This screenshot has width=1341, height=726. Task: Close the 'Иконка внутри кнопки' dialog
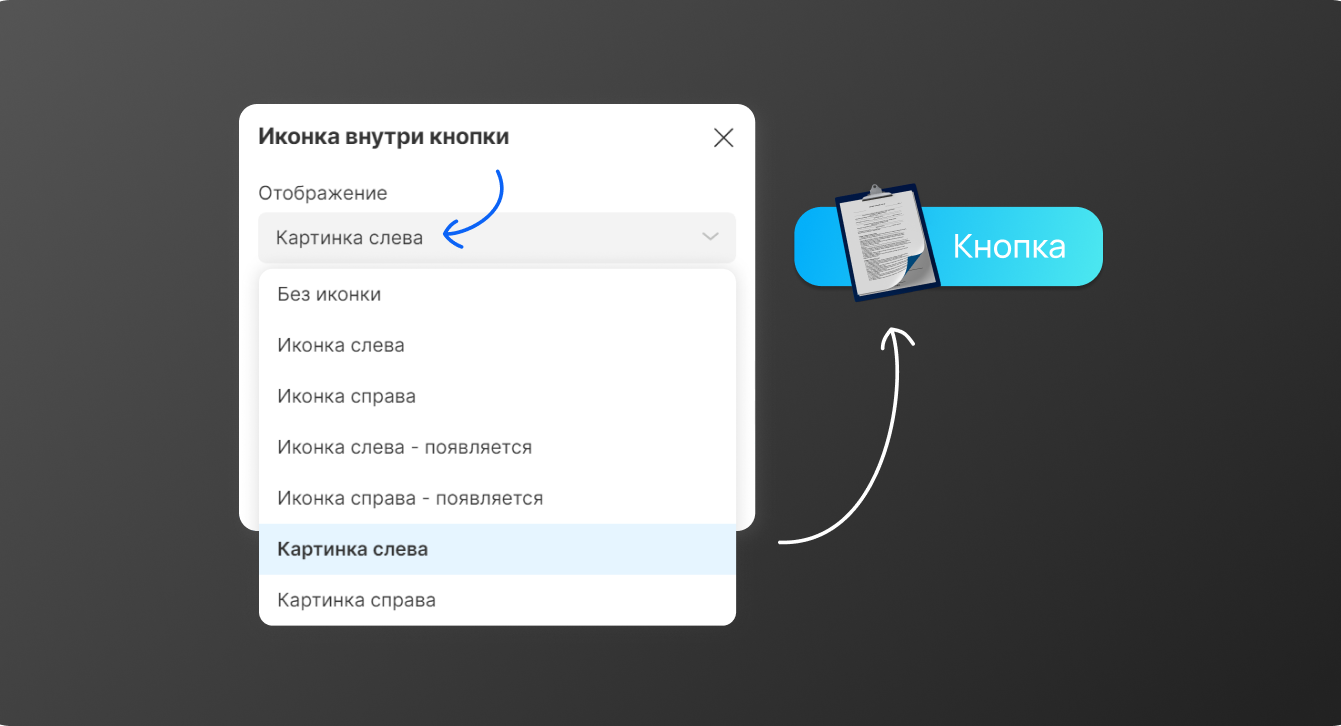723,138
